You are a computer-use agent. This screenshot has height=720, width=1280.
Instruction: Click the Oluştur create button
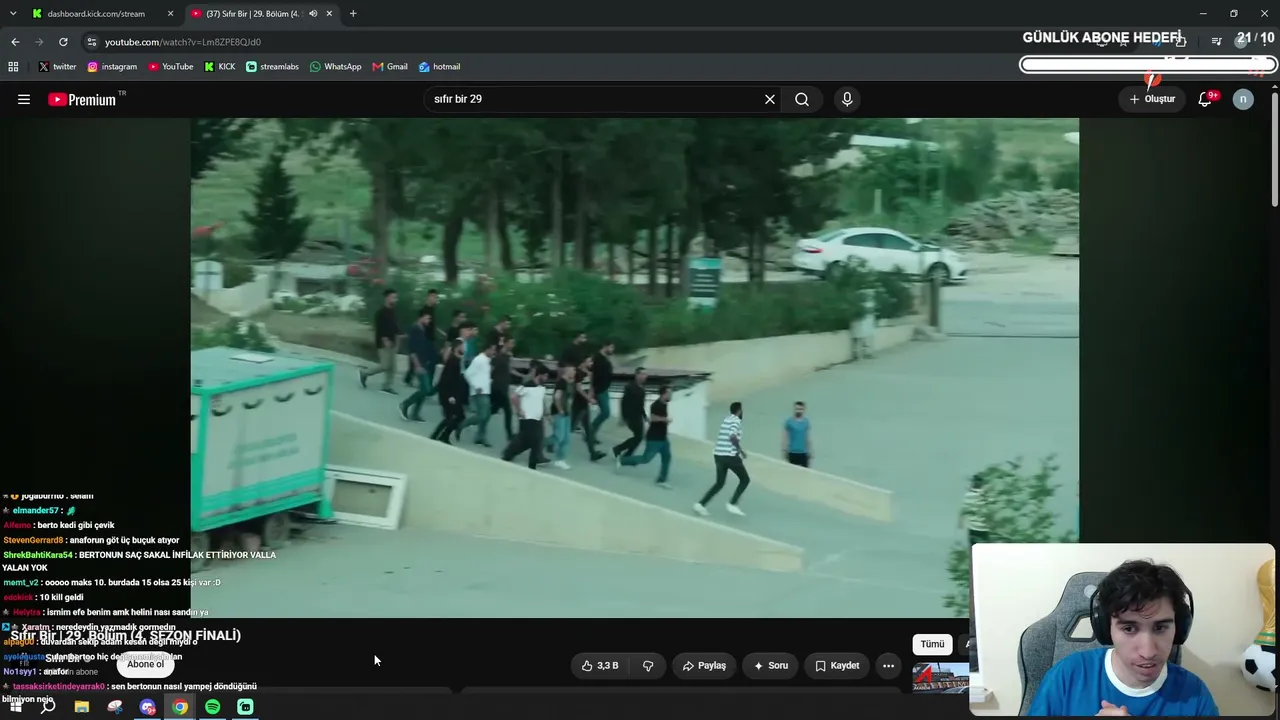(x=1152, y=99)
